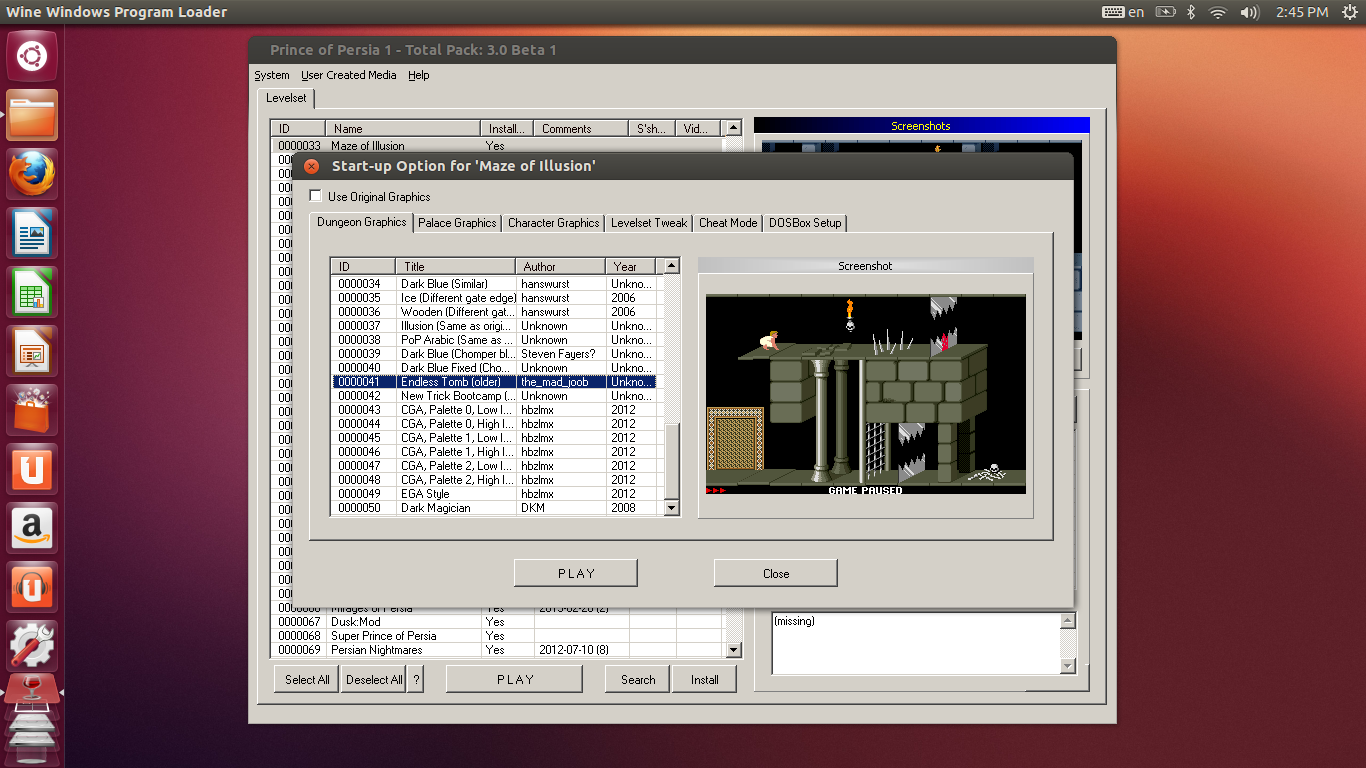Open LibreOffice Writer from the launcher
This screenshot has height=768, width=1366.
[x=33, y=233]
